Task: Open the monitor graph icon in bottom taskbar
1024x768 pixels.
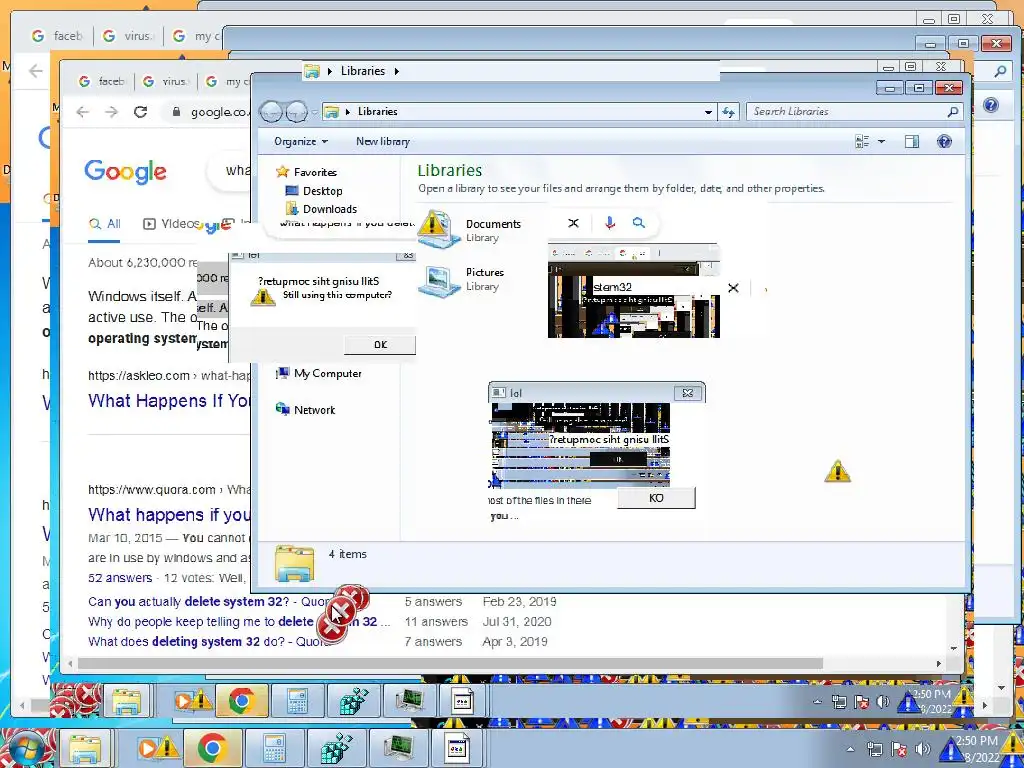Action: pyautogui.click(x=398, y=748)
